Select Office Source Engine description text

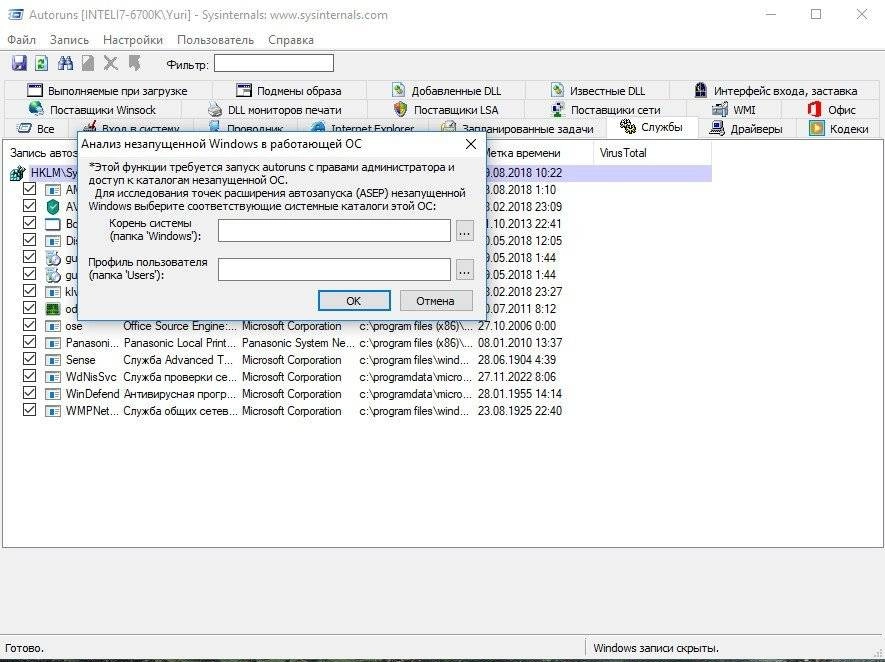(180, 326)
